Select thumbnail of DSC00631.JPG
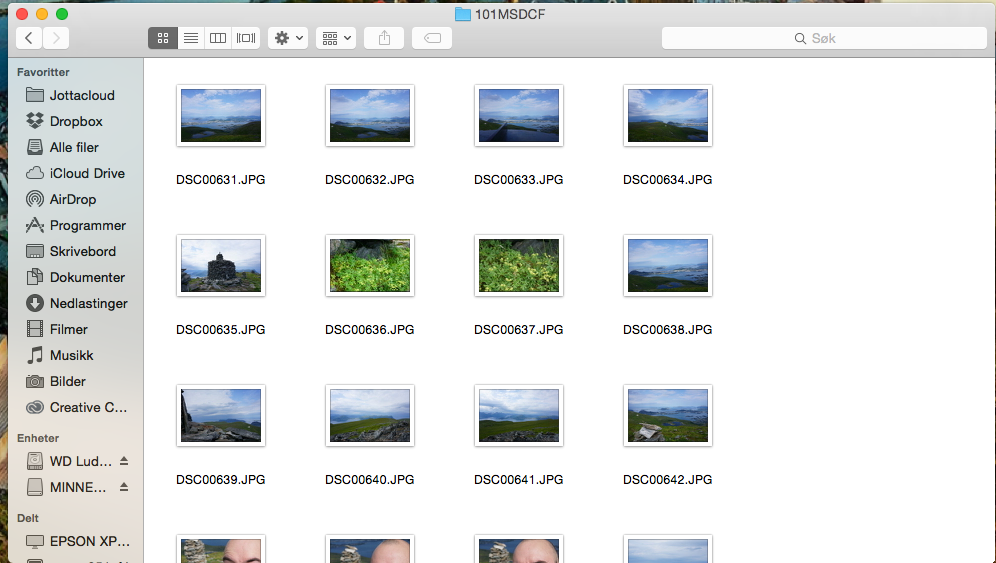This screenshot has height=563, width=996. (221, 116)
